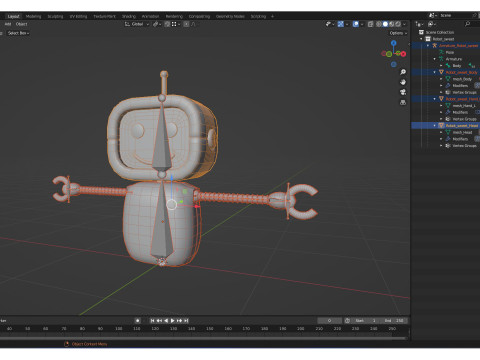Viewport: 480px width, 360px height.
Task: Open the Select Box tool dropdown
Action: (18, 33)
